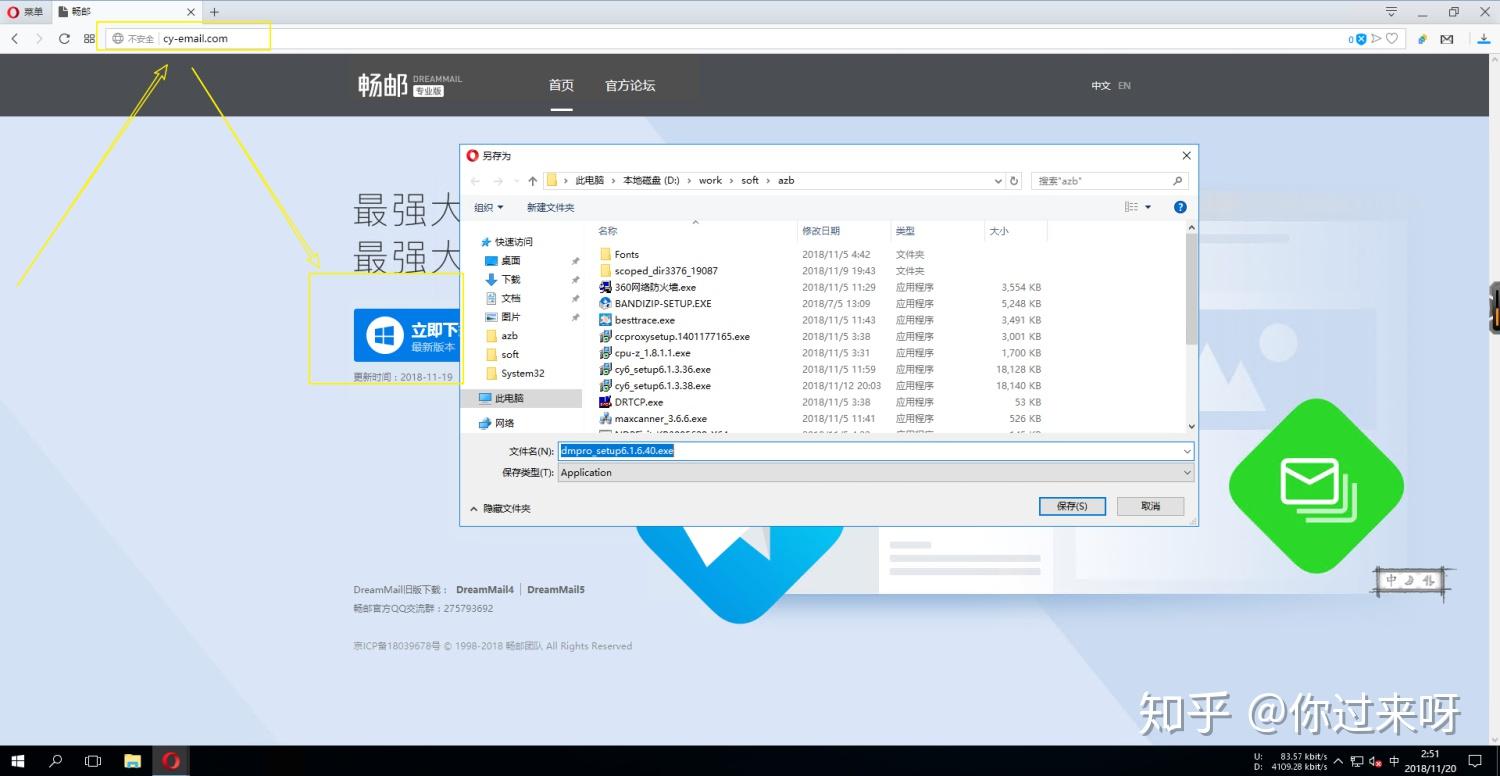Screen dimensions: 1500x776
Task: Open Task View from the taskbar
Action: [93, 761]
